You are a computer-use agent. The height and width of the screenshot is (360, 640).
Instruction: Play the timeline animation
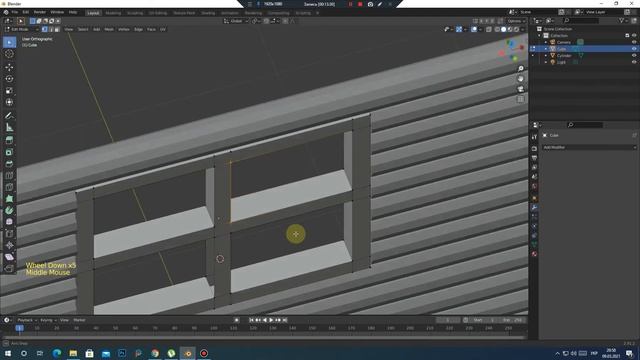click(x=271, y=320)
